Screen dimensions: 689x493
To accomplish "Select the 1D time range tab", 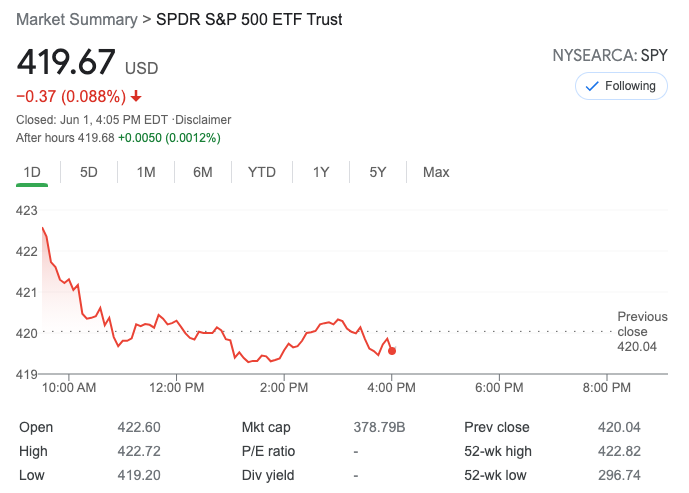I will point(32,172).
